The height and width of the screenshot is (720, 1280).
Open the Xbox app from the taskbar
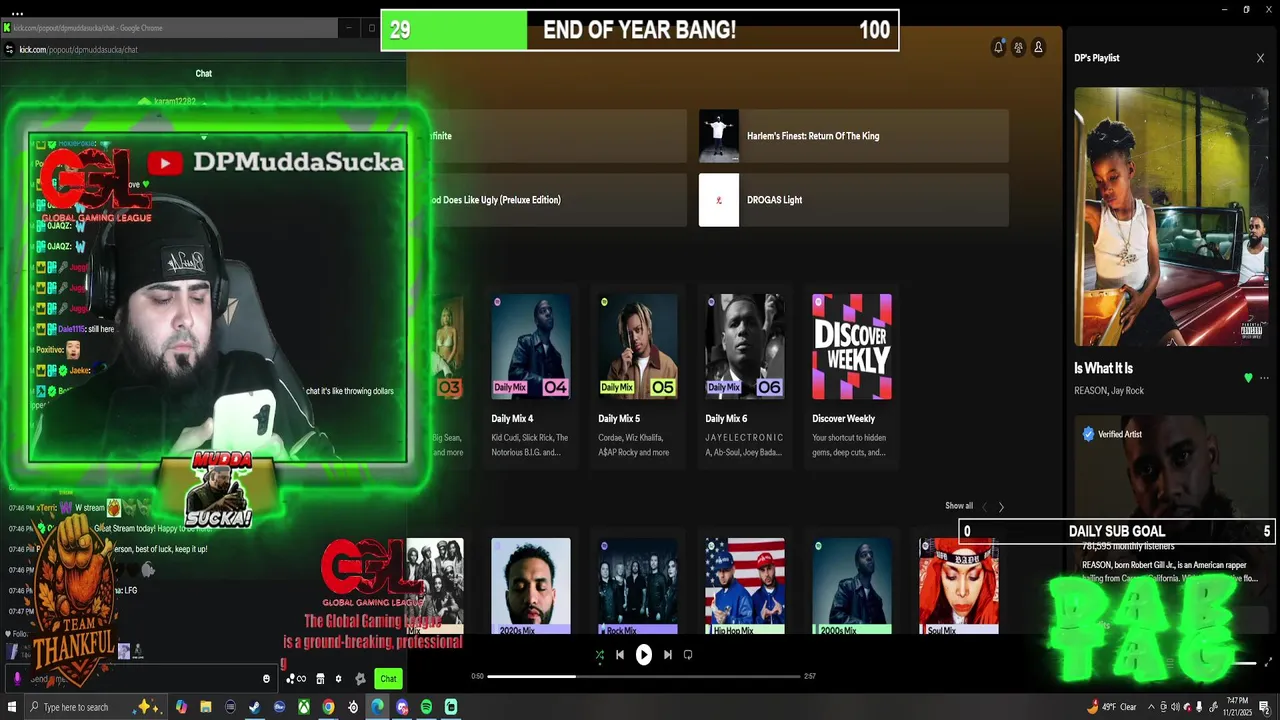[x=304, y=707]
